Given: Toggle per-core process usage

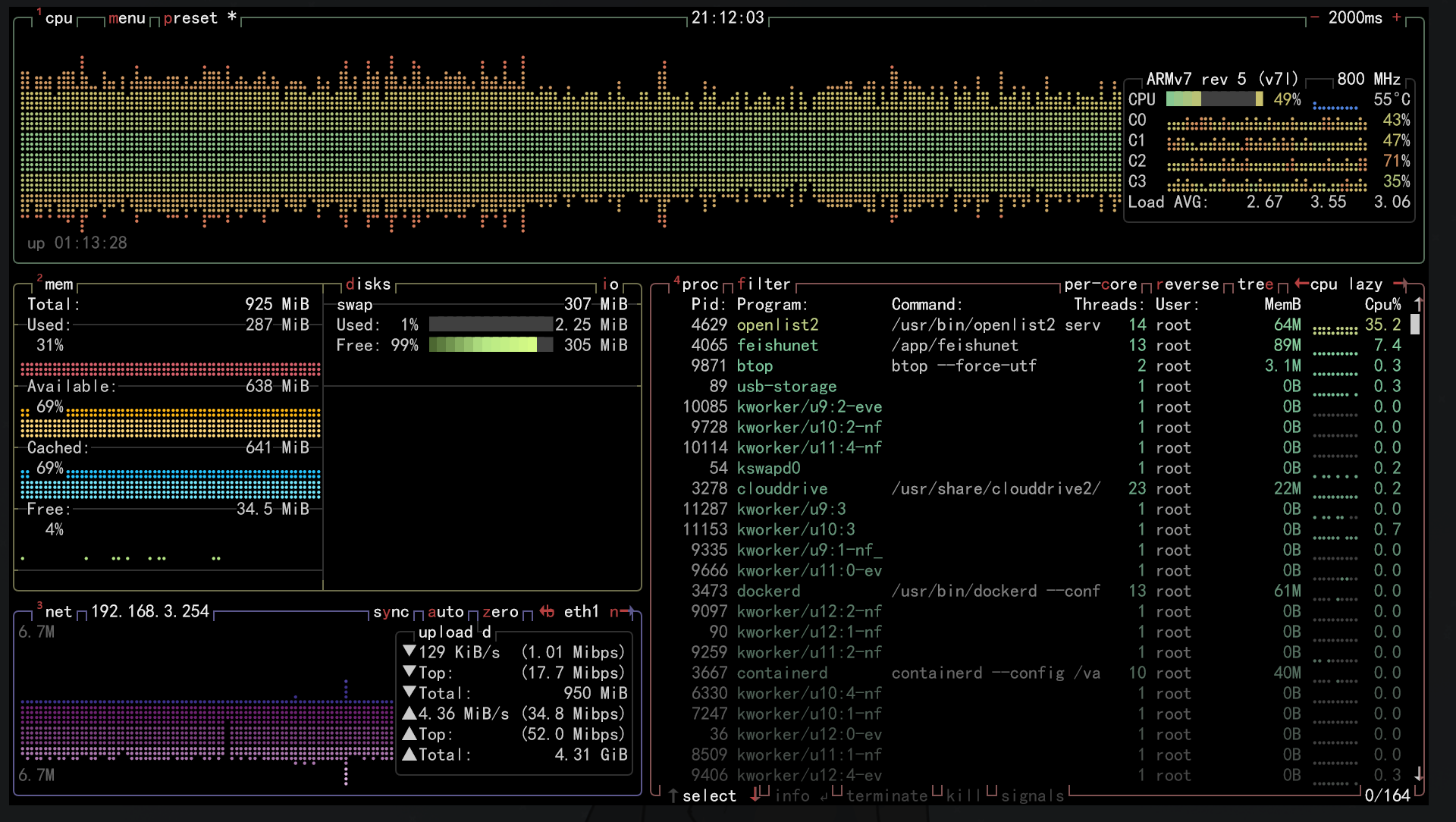Looking at the screenshot, I should [x=1100, y=284].
